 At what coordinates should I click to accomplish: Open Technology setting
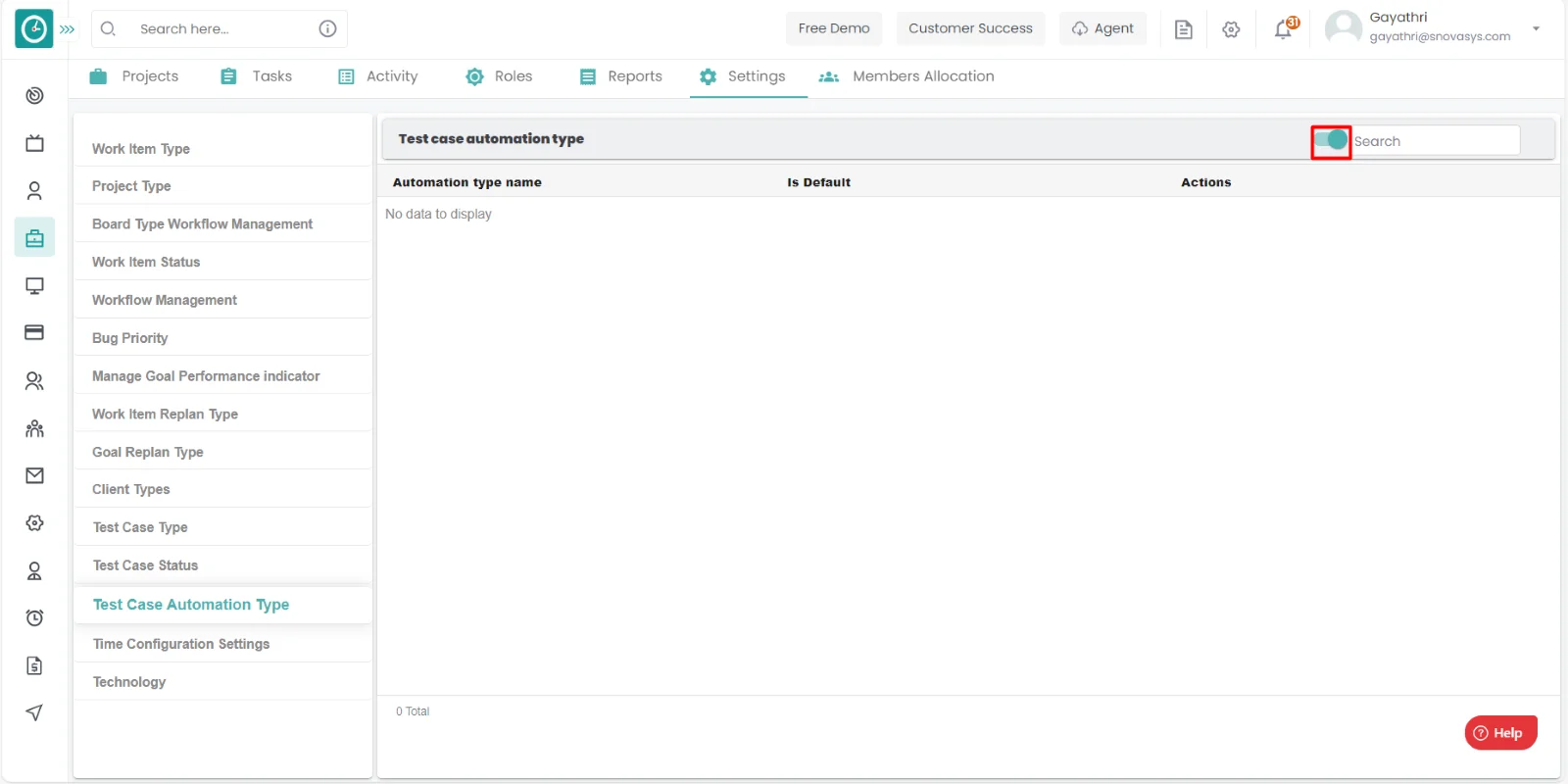[x=222, y=682]
